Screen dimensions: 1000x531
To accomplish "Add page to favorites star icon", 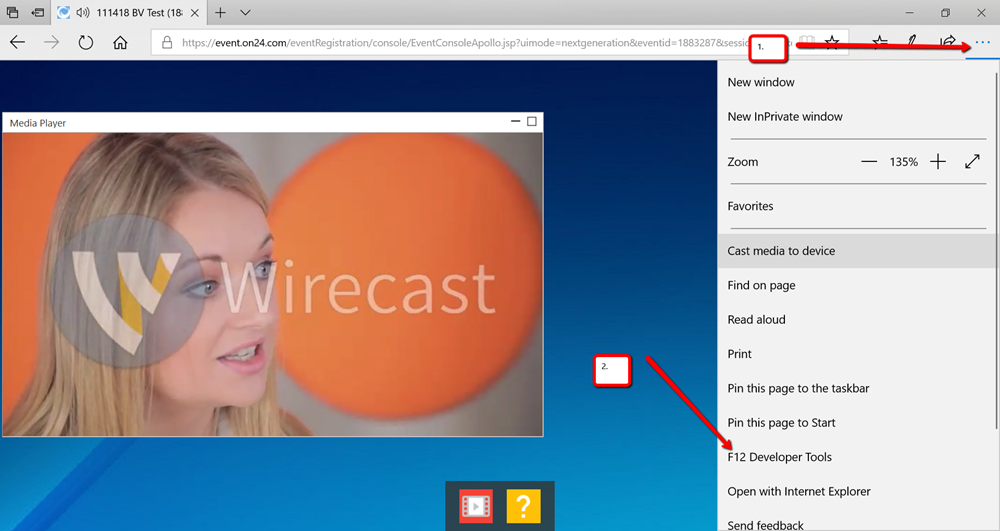I will pyautogui.click(x=832, y=43).
